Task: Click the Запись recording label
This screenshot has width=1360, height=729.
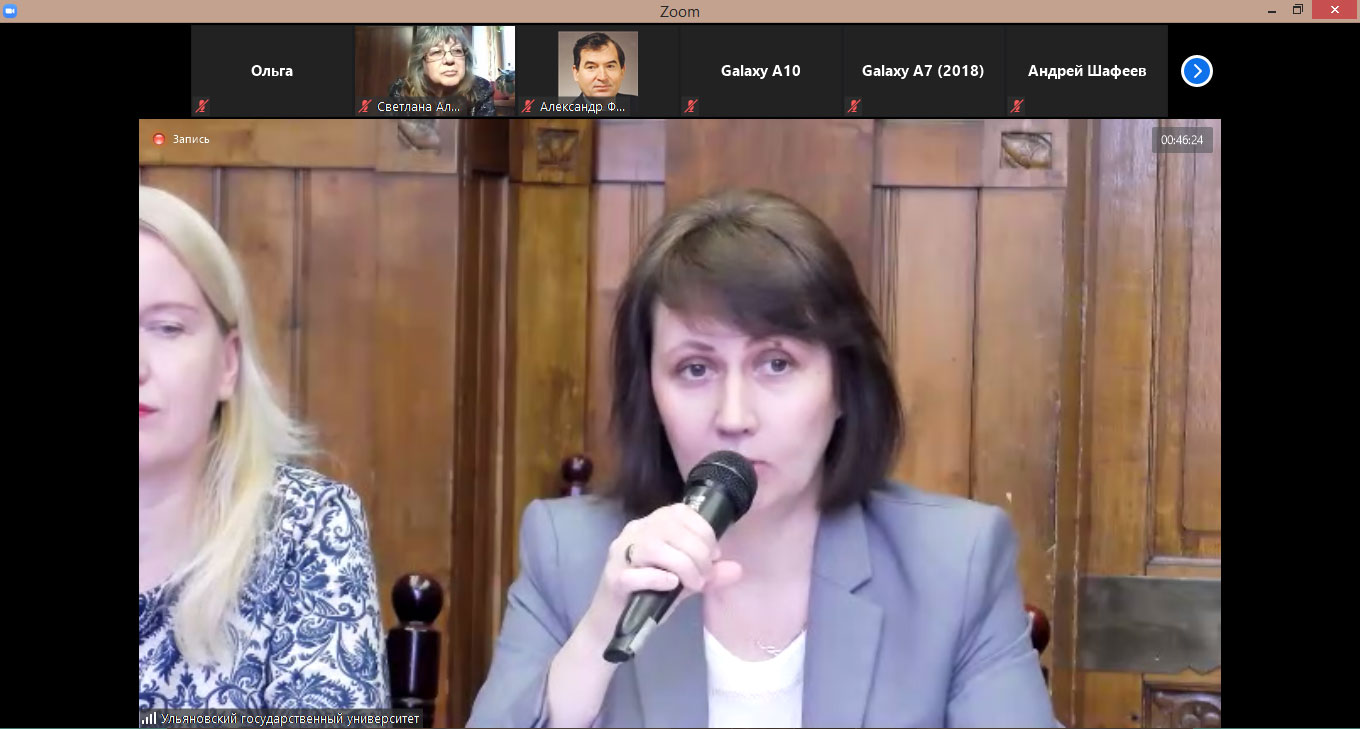Action: click(191, 139)
